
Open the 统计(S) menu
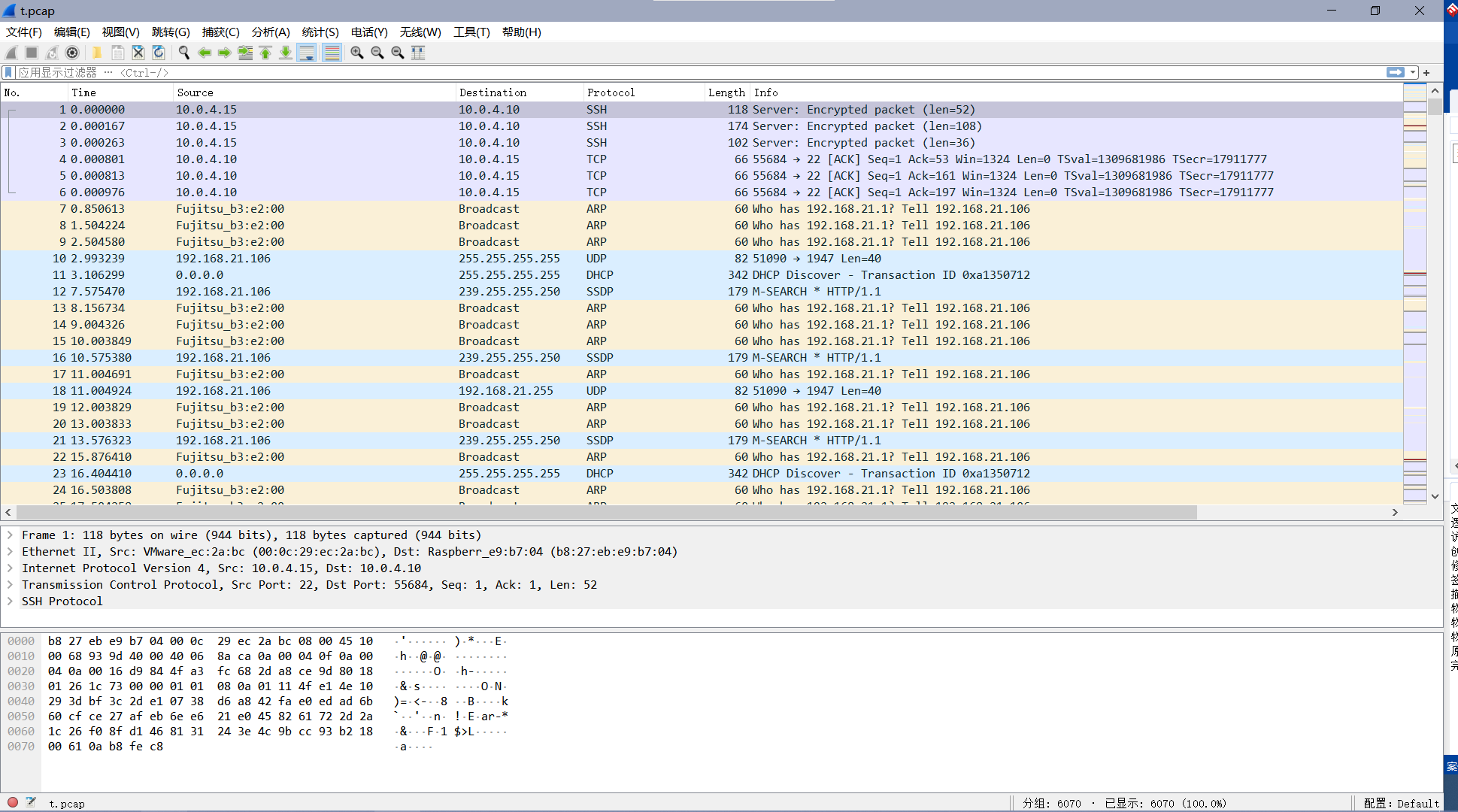point(320,32)
